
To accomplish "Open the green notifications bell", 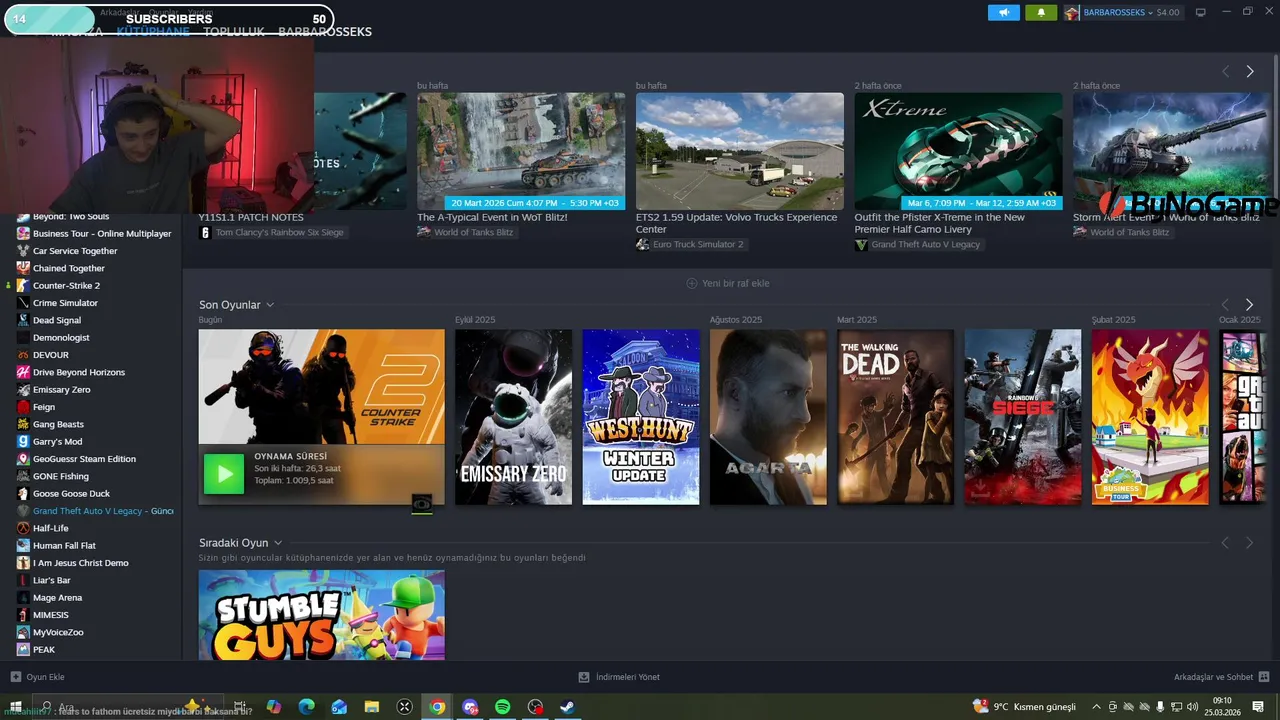I will (x=1041, y=13).
